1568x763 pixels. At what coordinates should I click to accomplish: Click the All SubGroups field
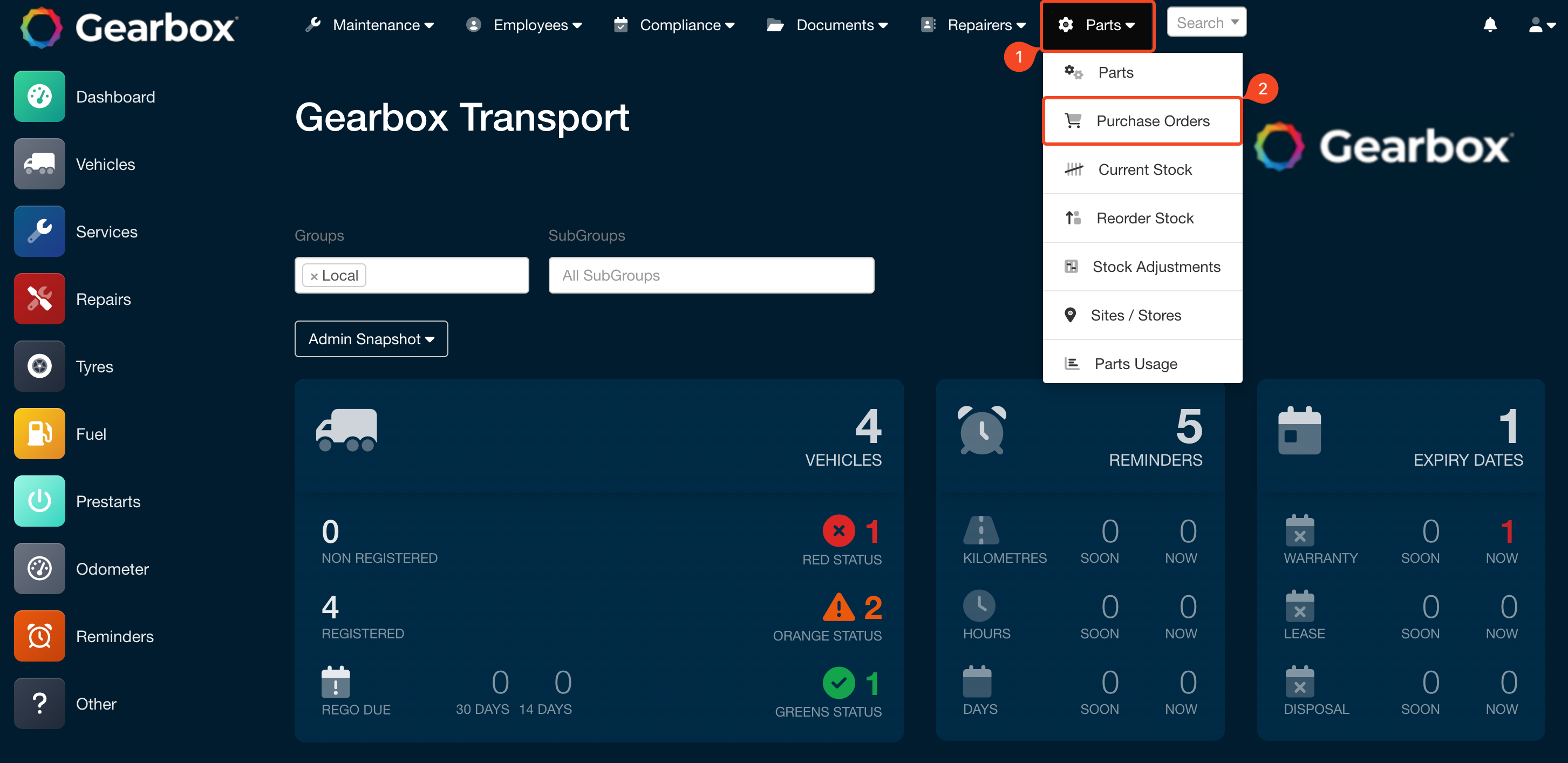tap(711, 275)
